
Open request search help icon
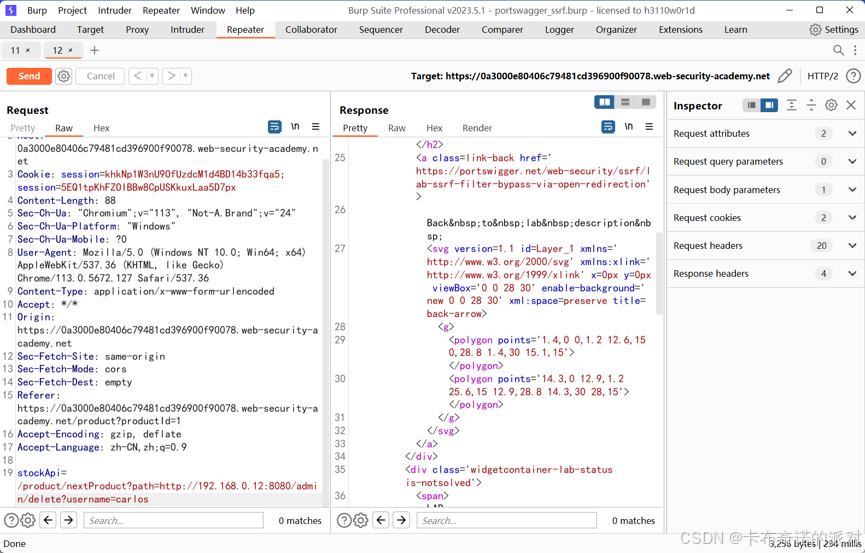tap(10, 520)
